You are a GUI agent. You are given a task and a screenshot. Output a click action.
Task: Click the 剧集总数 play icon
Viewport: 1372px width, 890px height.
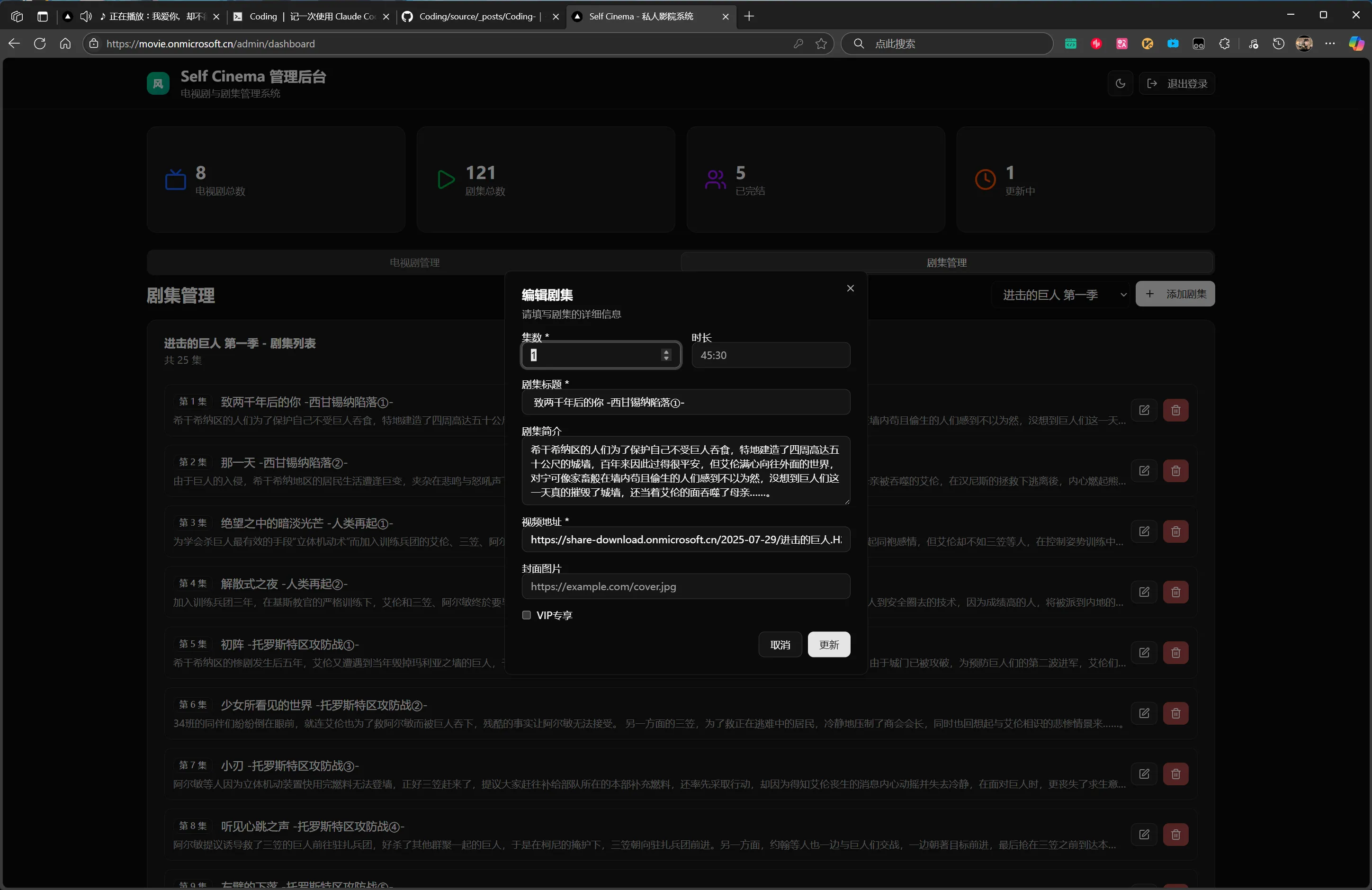(x=446, y=180)
